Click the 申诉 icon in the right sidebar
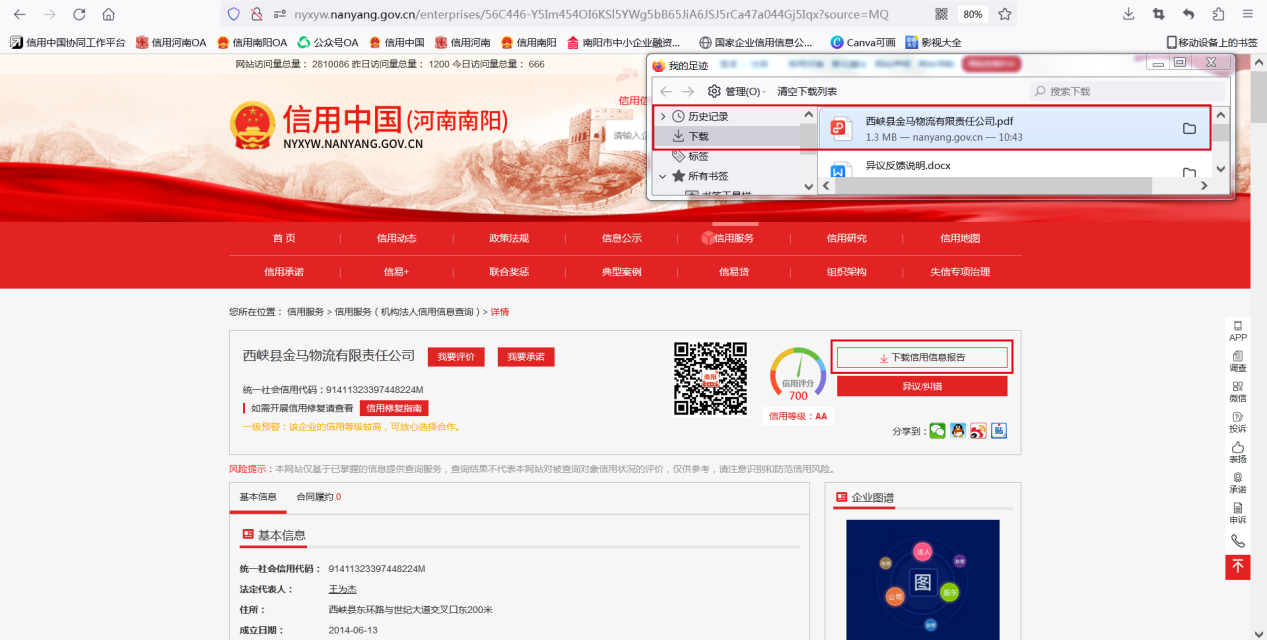This screenshot has width=1267, height=640. (1238, 513)
